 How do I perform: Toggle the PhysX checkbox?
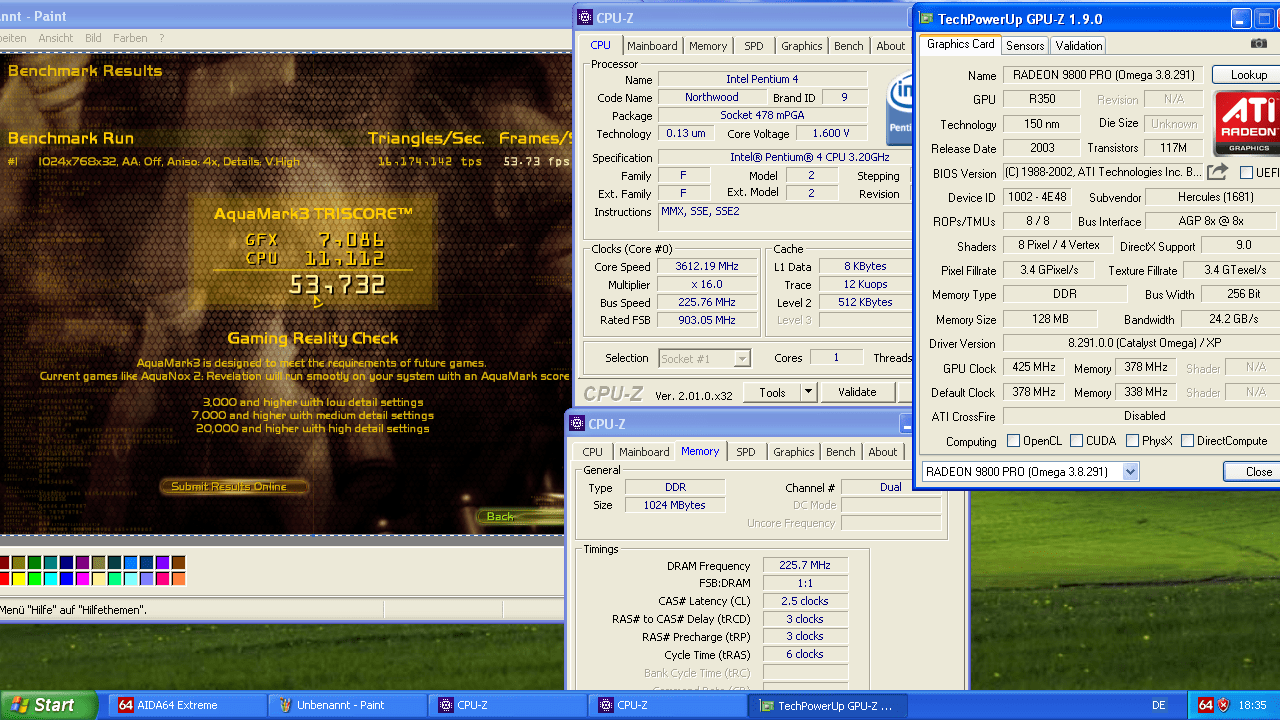[1133, 441]
